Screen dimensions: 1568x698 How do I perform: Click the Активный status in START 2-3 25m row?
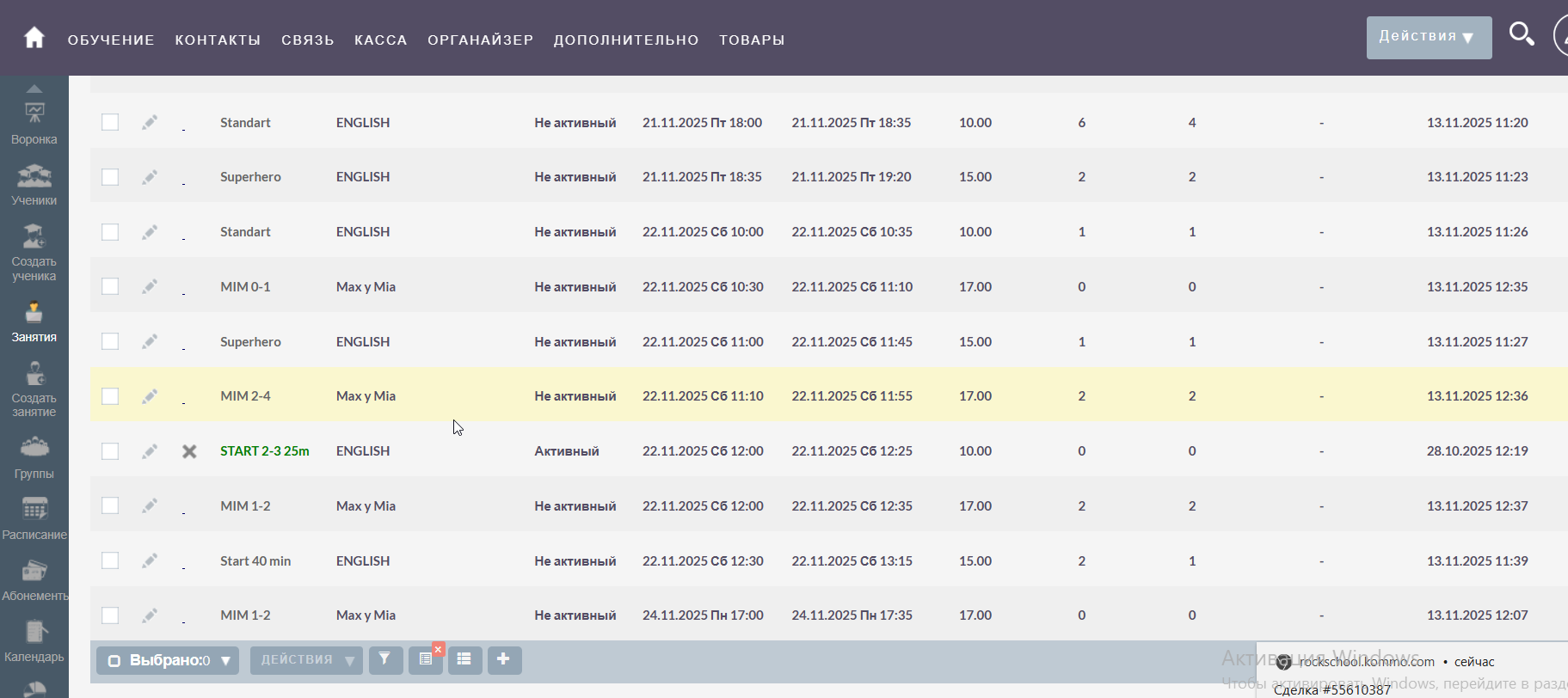(567, 451)
